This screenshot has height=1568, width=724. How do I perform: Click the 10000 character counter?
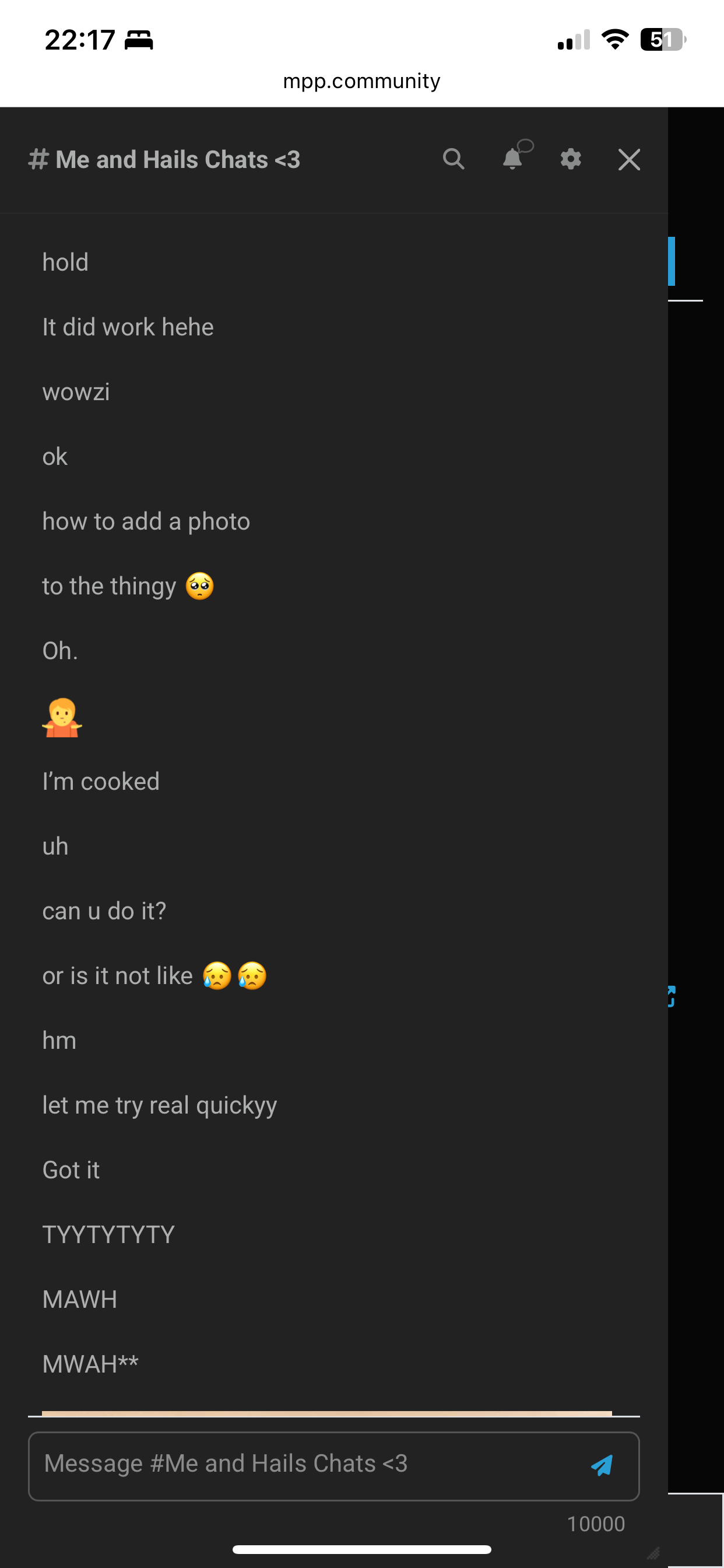pyautogui.click(x=596, y=1524)
